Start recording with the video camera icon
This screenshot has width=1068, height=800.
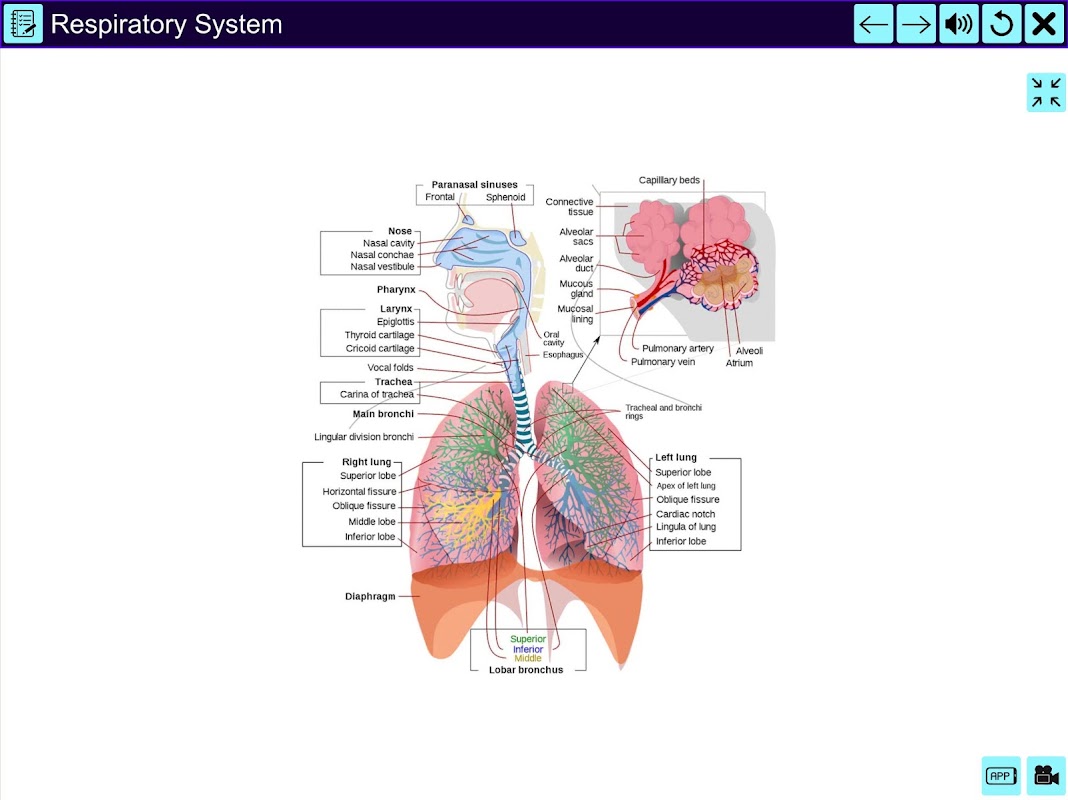(x=1046, y=775)
